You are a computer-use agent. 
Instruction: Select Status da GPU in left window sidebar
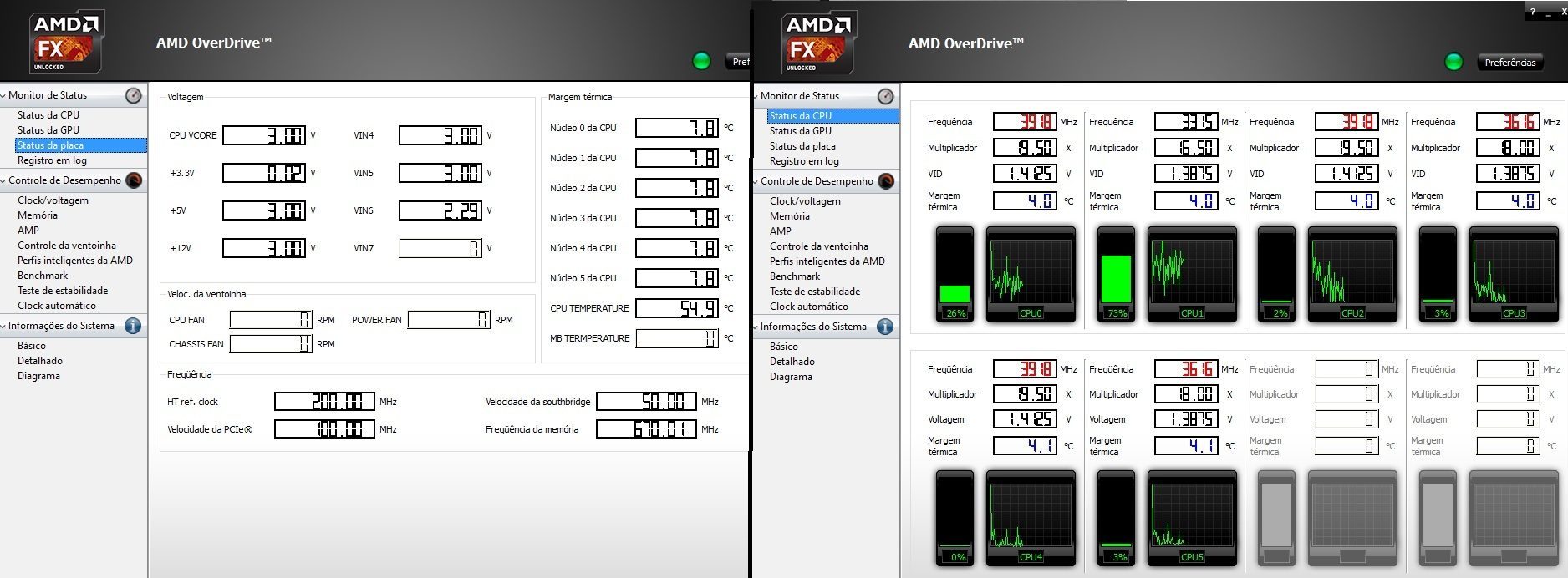[48, 130]
